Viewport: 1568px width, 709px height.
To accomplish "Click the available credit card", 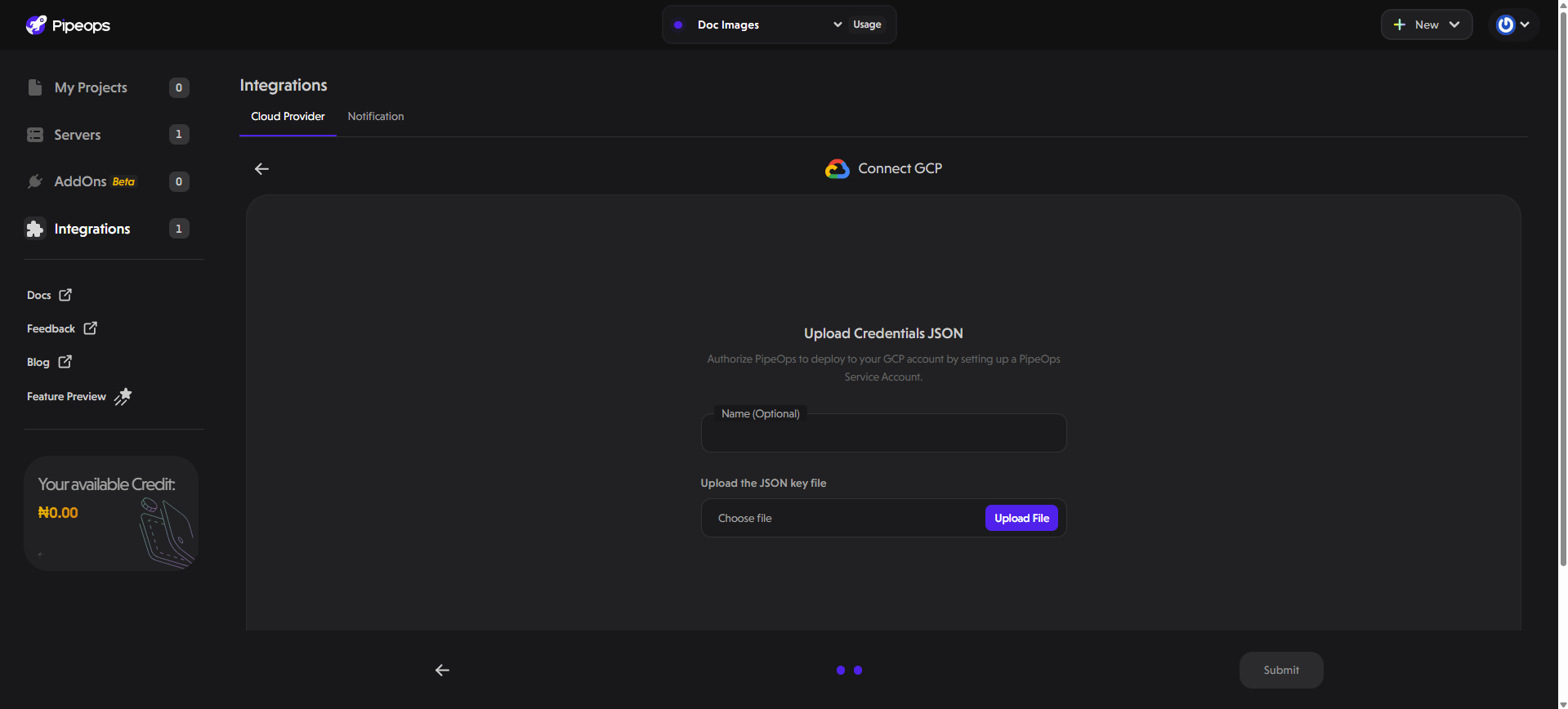I will (111, 513).
